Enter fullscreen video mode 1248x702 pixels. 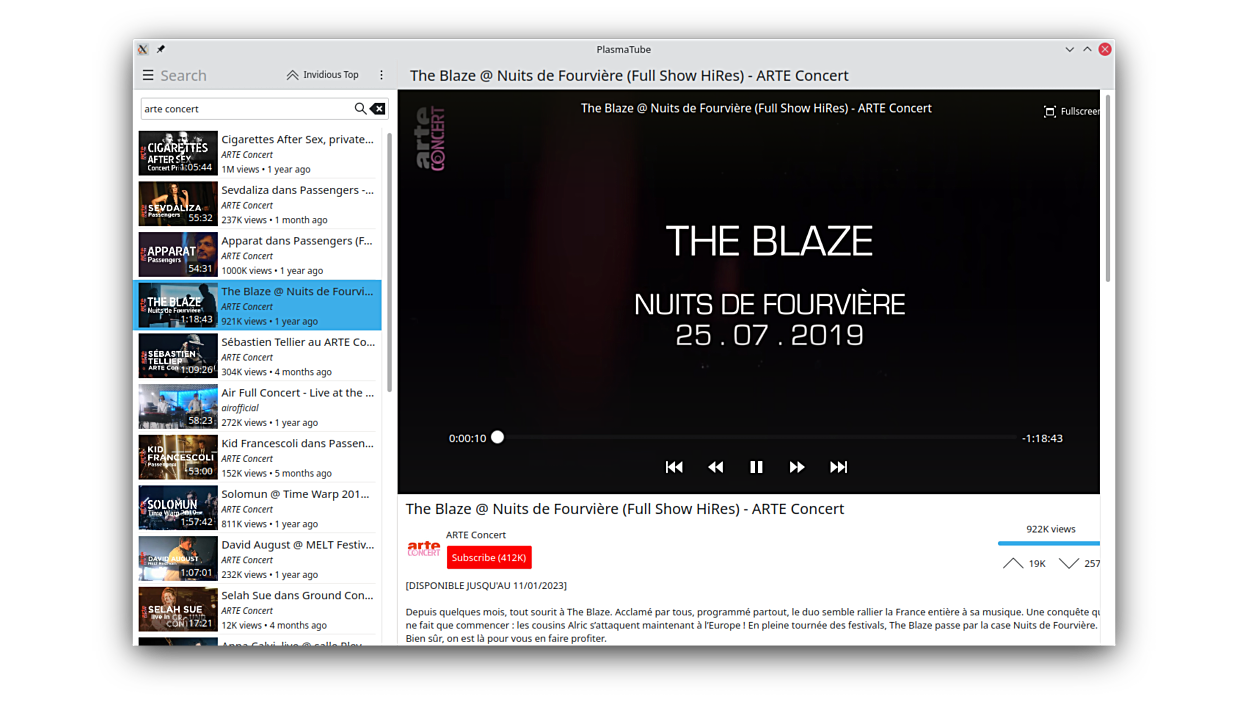coord(1071,111)
